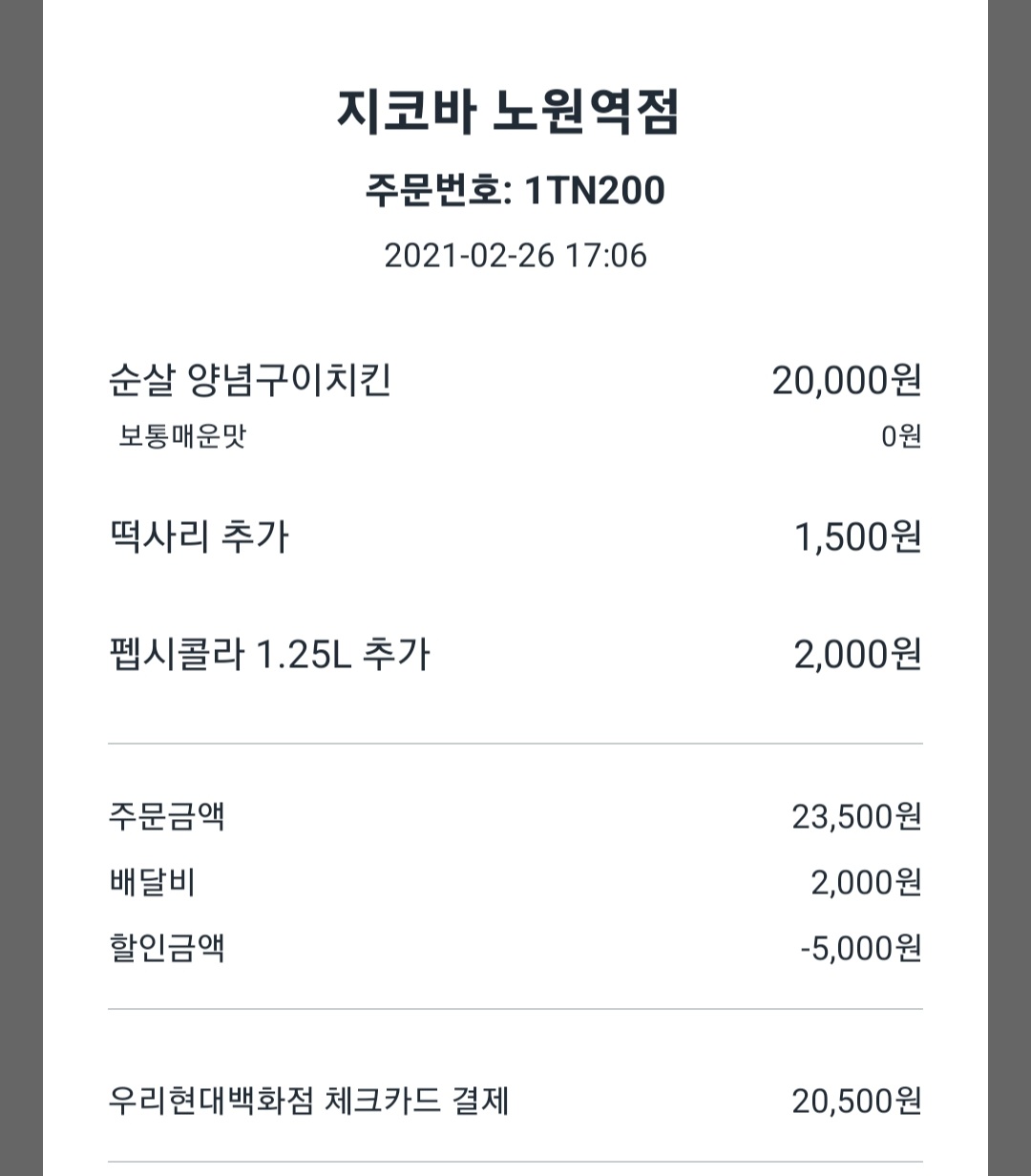The width and height of the screenshot is (1031, 1176).
Task: Click the 1,500원 price for 떡사리
Action: [x=857, y=537]
